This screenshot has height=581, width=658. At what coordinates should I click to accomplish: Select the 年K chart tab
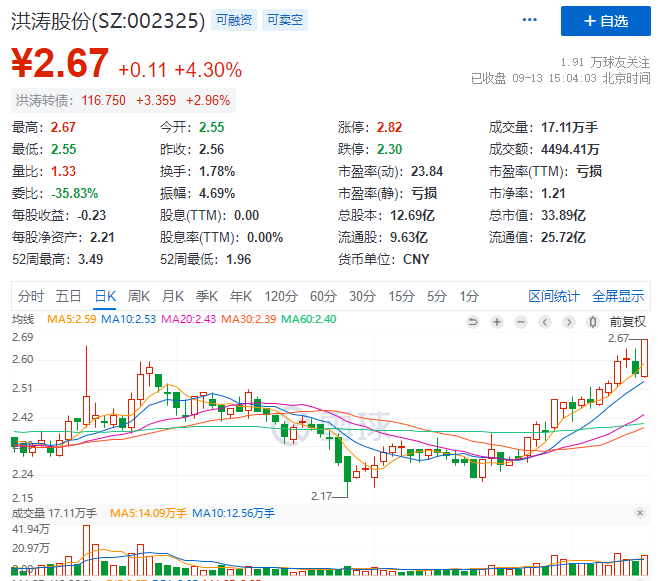(241, 296)
